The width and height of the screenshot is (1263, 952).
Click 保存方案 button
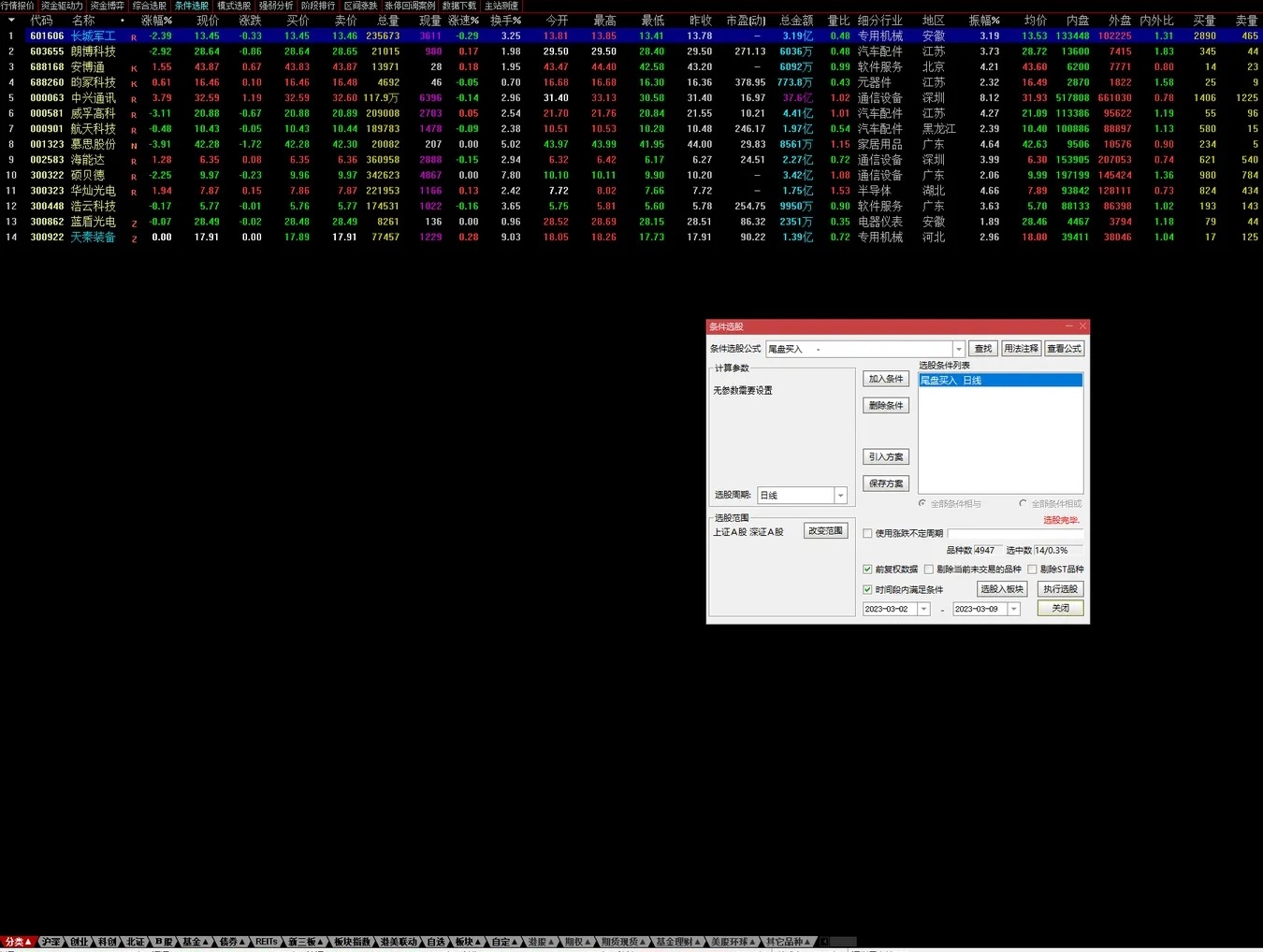tap(885, 483)
